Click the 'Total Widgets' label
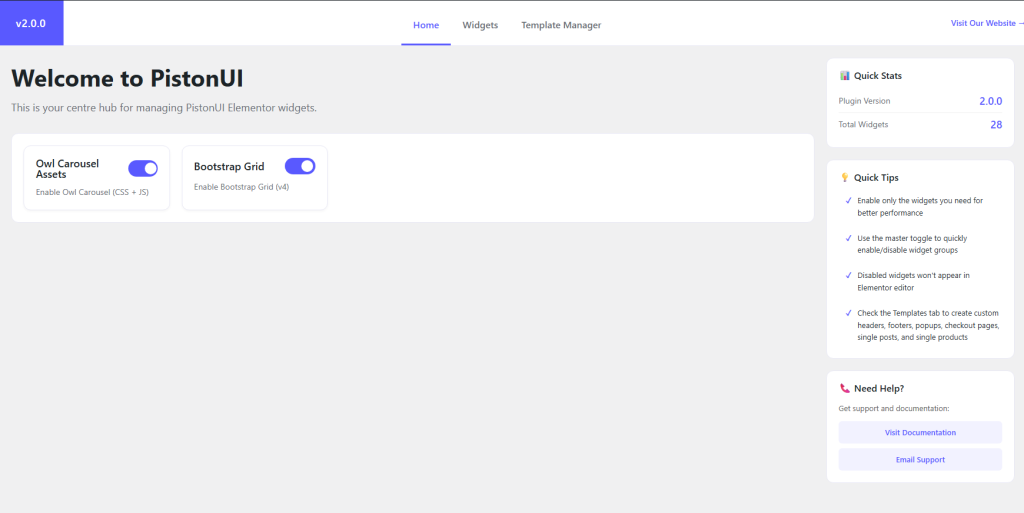Image resolution: width=1024 pixels, height=513 pixels. (863, 125)
